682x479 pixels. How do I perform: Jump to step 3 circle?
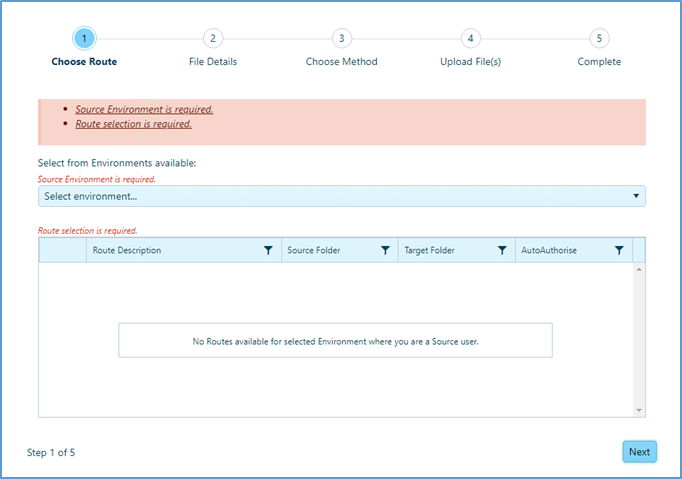point(341,38)
